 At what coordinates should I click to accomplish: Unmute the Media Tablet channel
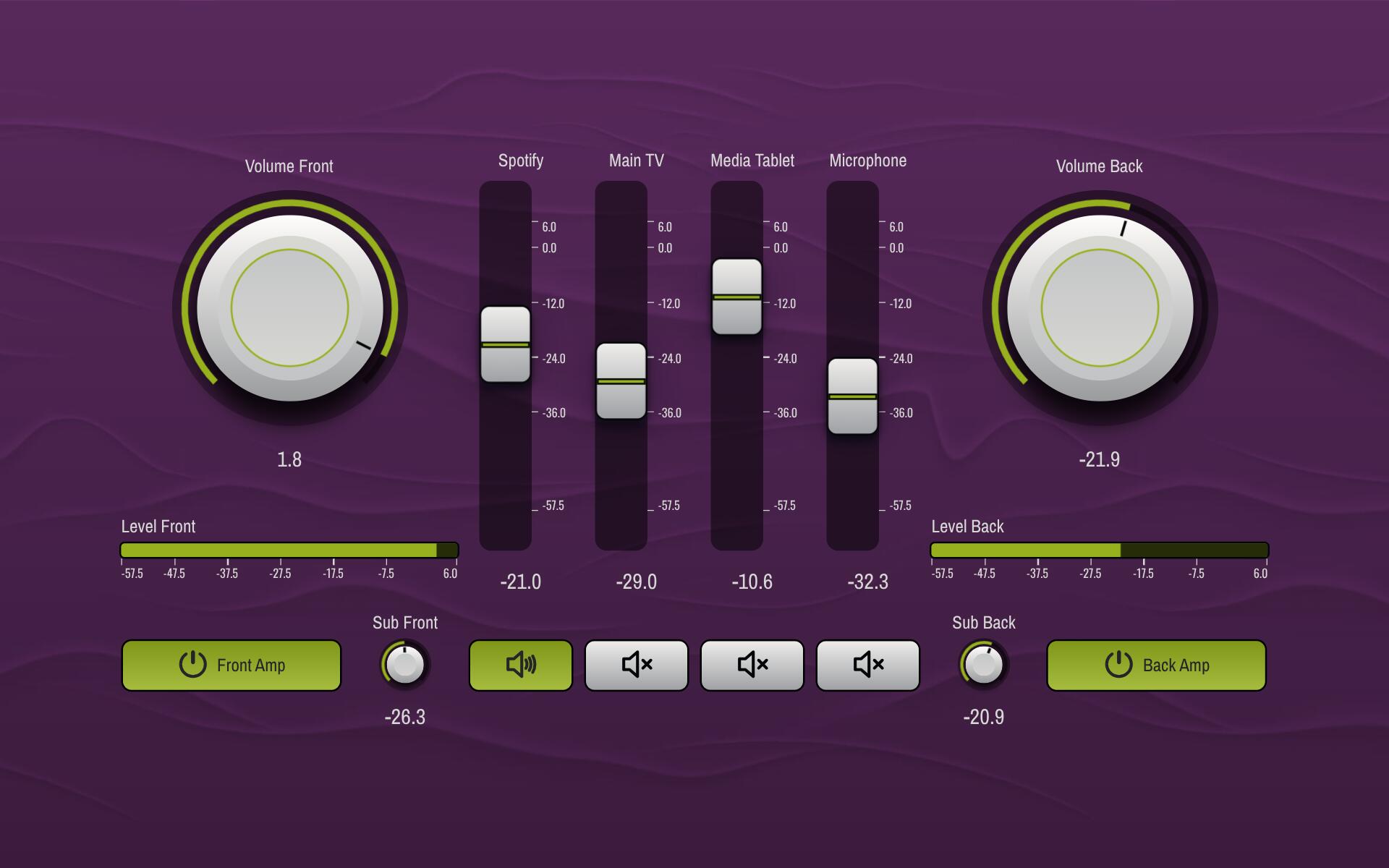click(752, 665)
